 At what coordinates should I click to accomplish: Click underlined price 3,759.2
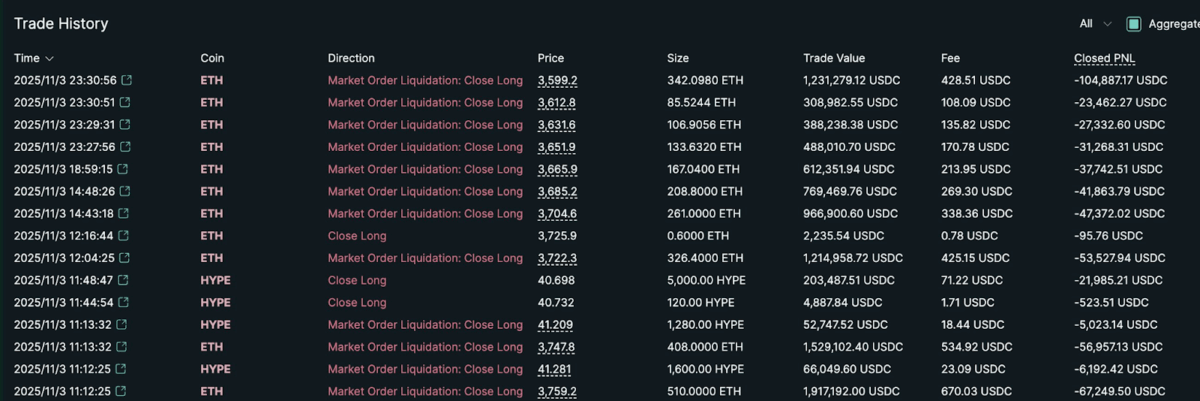click(x=557, y=392)
